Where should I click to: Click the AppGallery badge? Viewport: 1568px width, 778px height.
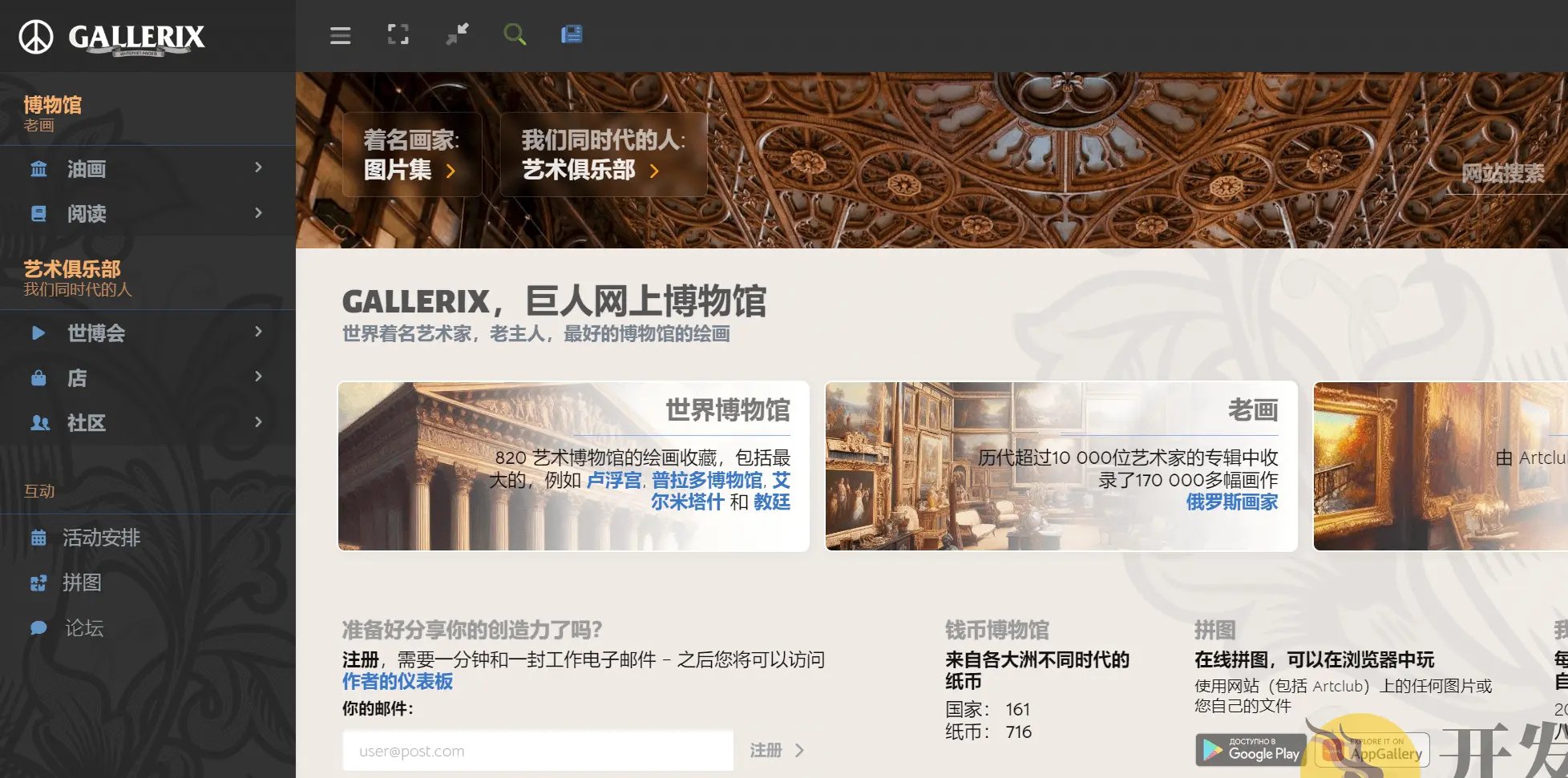(1372, 750)
